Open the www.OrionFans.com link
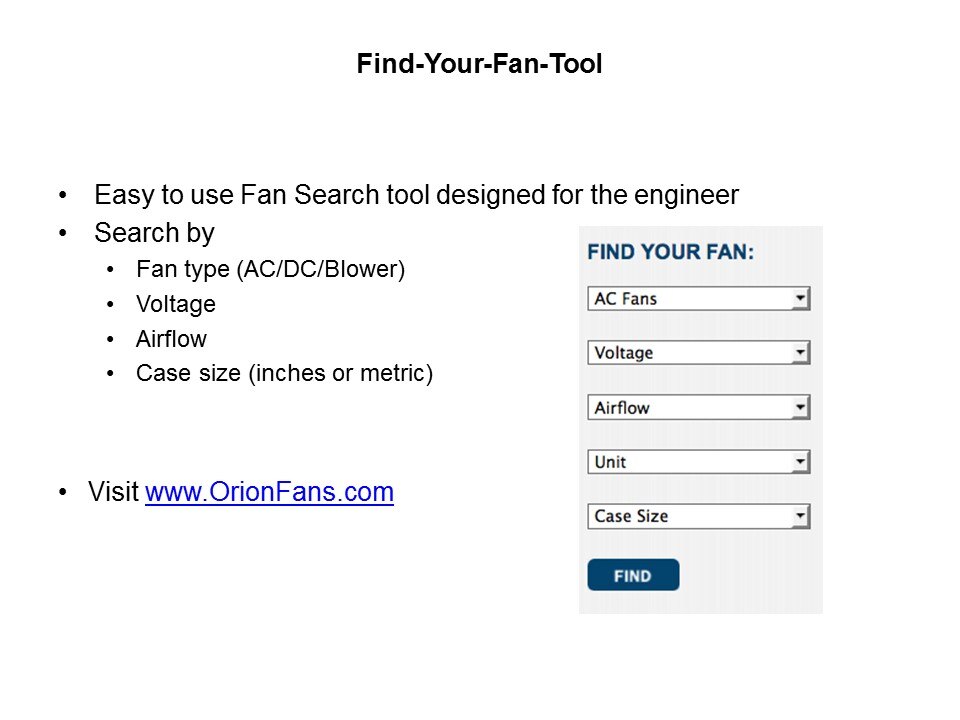Screen dimensions: 960x720 (x=269, y=492)
